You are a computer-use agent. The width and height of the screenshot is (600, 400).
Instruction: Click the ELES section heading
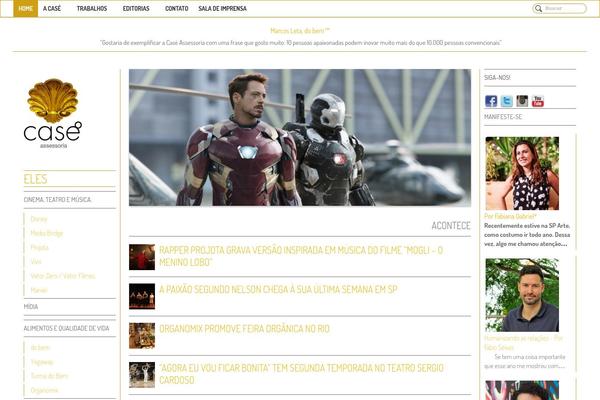36,179
